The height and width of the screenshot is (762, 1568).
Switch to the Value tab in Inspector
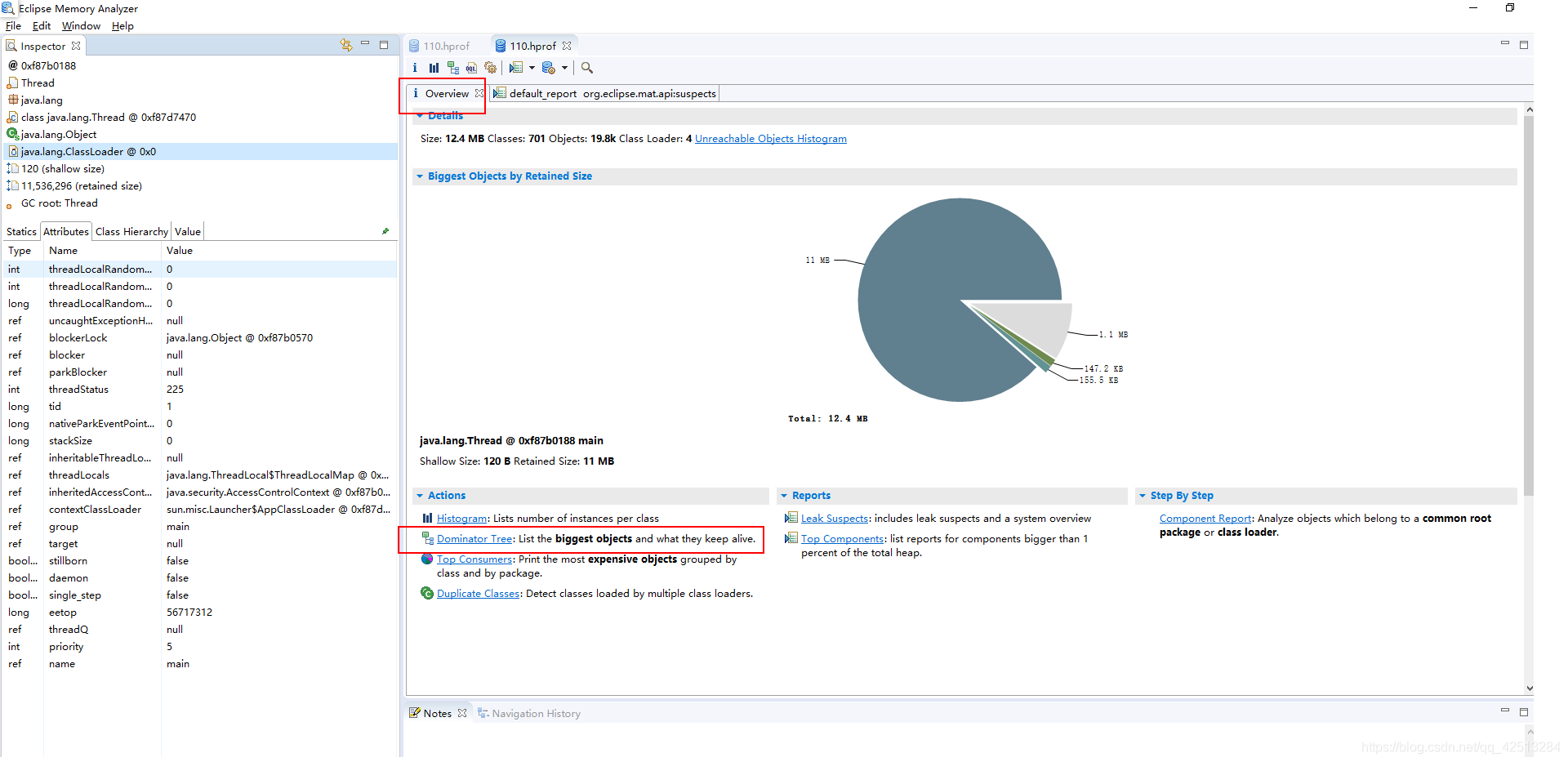click(x=187, y=232)
